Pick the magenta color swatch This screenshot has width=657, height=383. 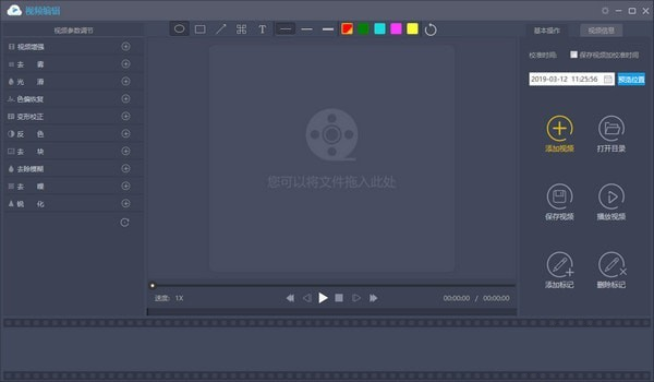396,29
